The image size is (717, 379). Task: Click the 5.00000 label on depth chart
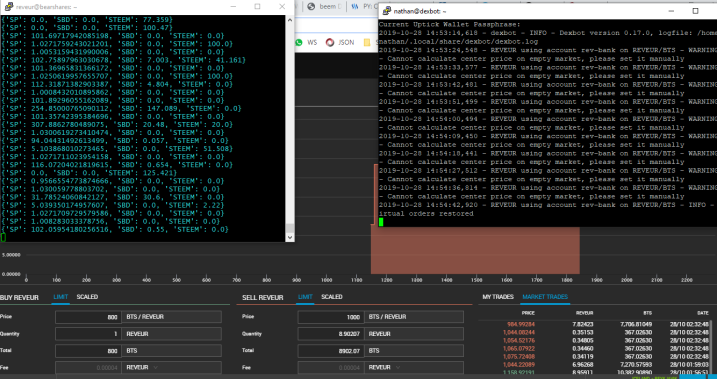pyautogui.click(x=11, y=255)
